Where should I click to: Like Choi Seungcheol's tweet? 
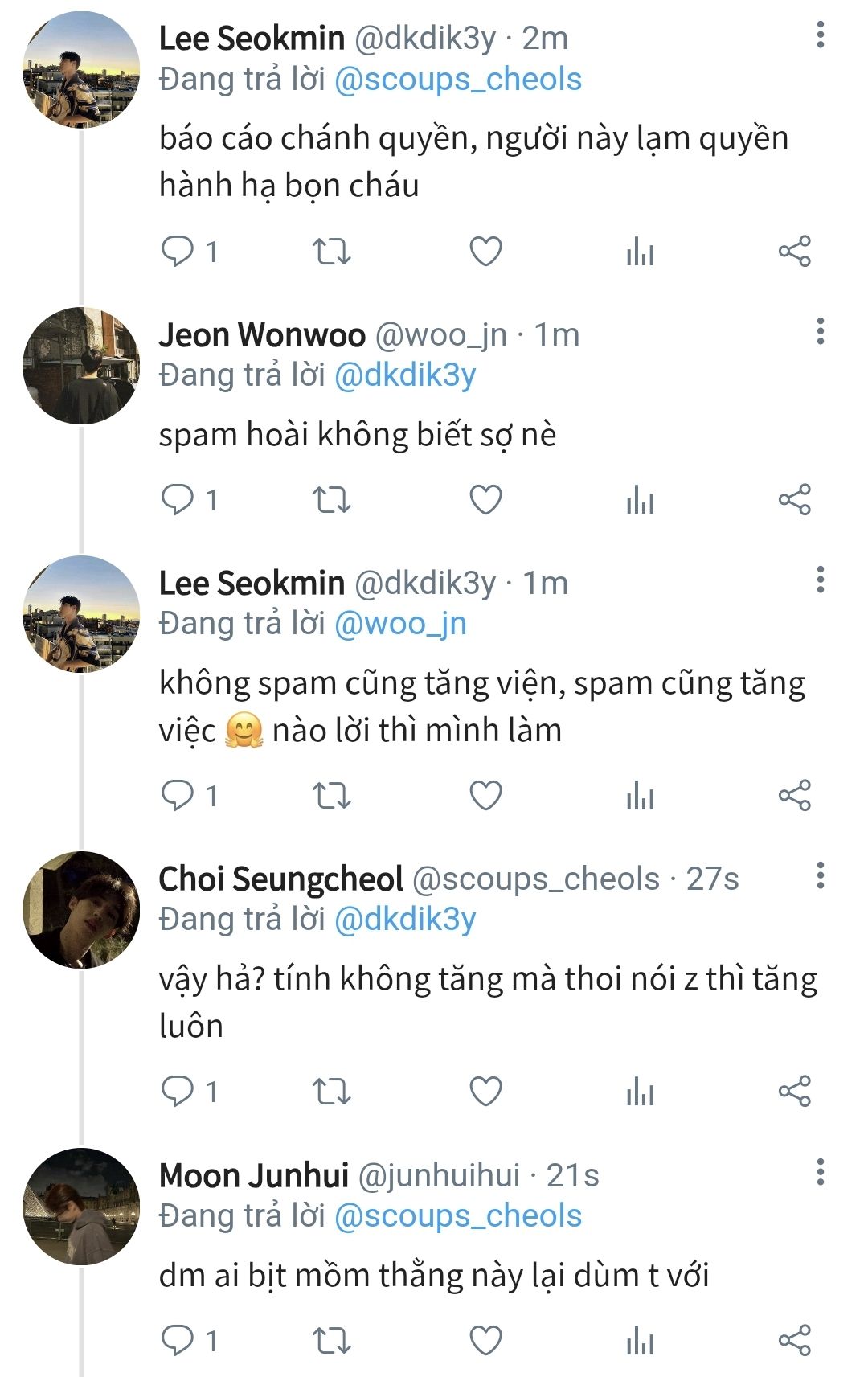pyautogui.click(x=485, y=1092)
